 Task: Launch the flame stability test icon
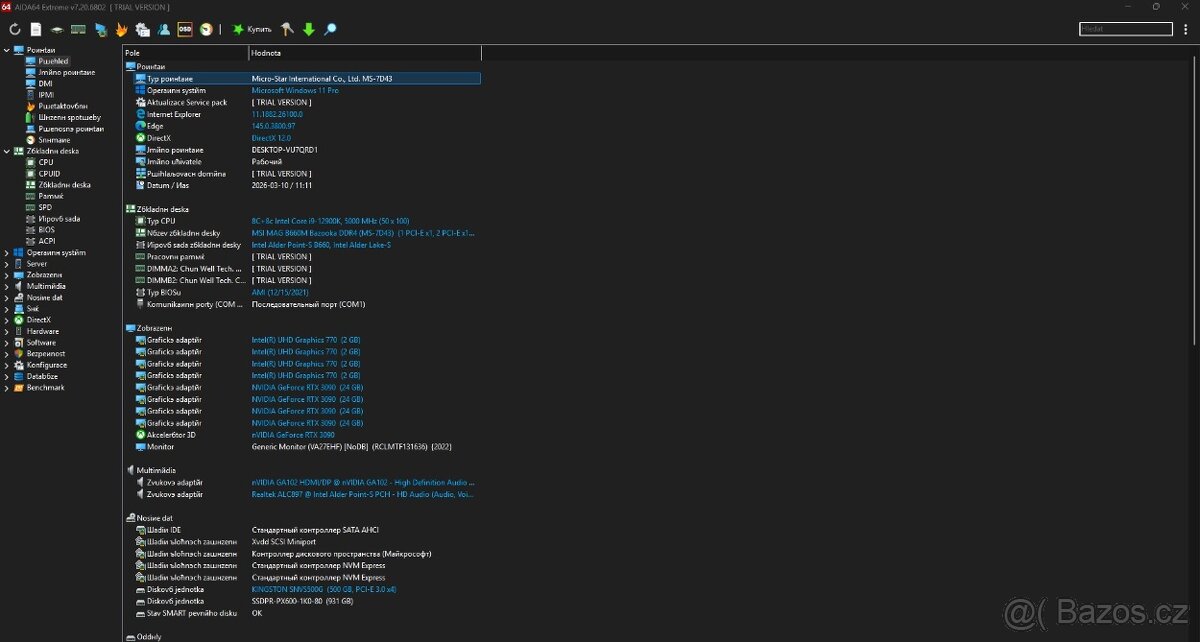click(x=121, y=30)
